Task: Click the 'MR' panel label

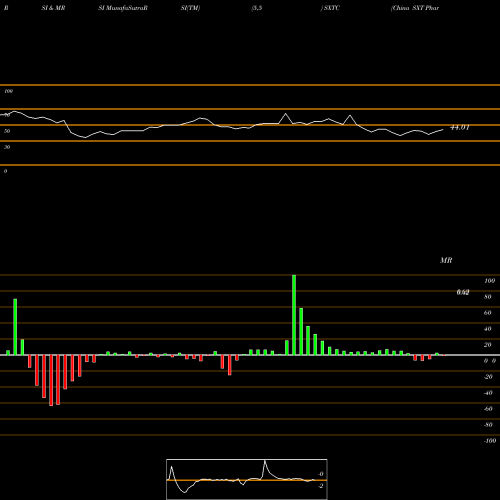Action: (446, 260)
